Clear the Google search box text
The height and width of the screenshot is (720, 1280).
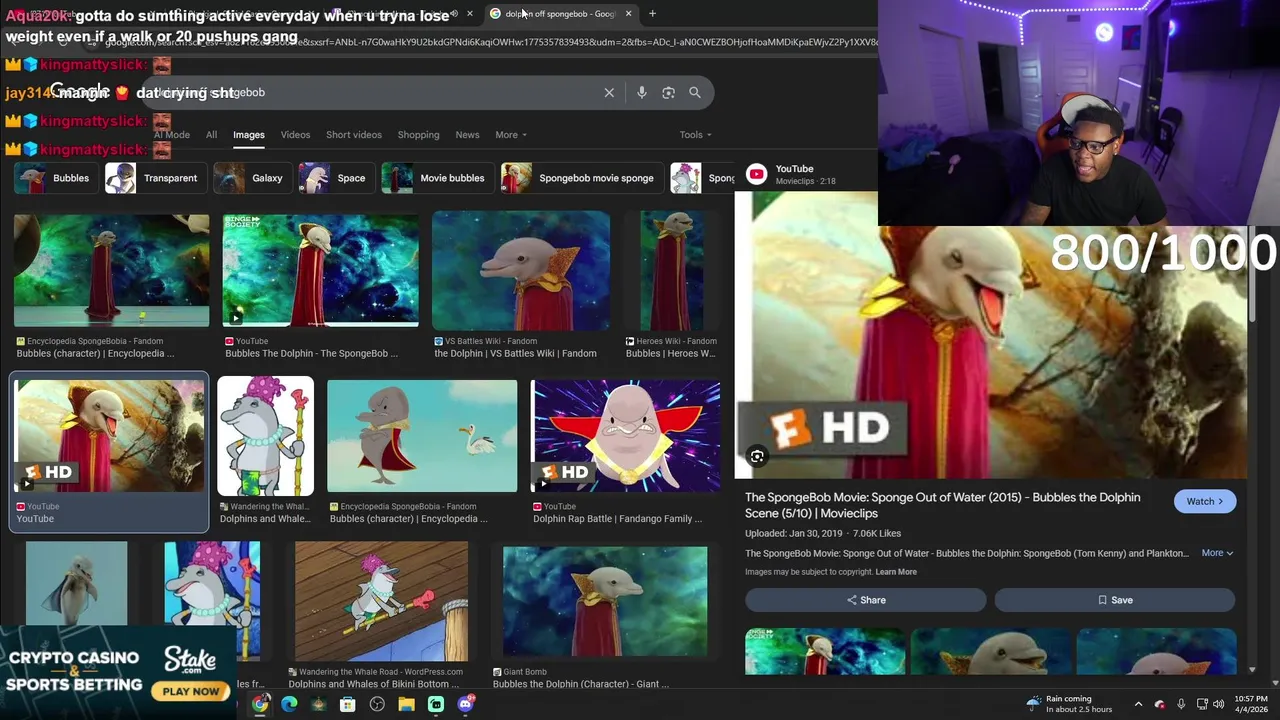click(x=609, y=92)
